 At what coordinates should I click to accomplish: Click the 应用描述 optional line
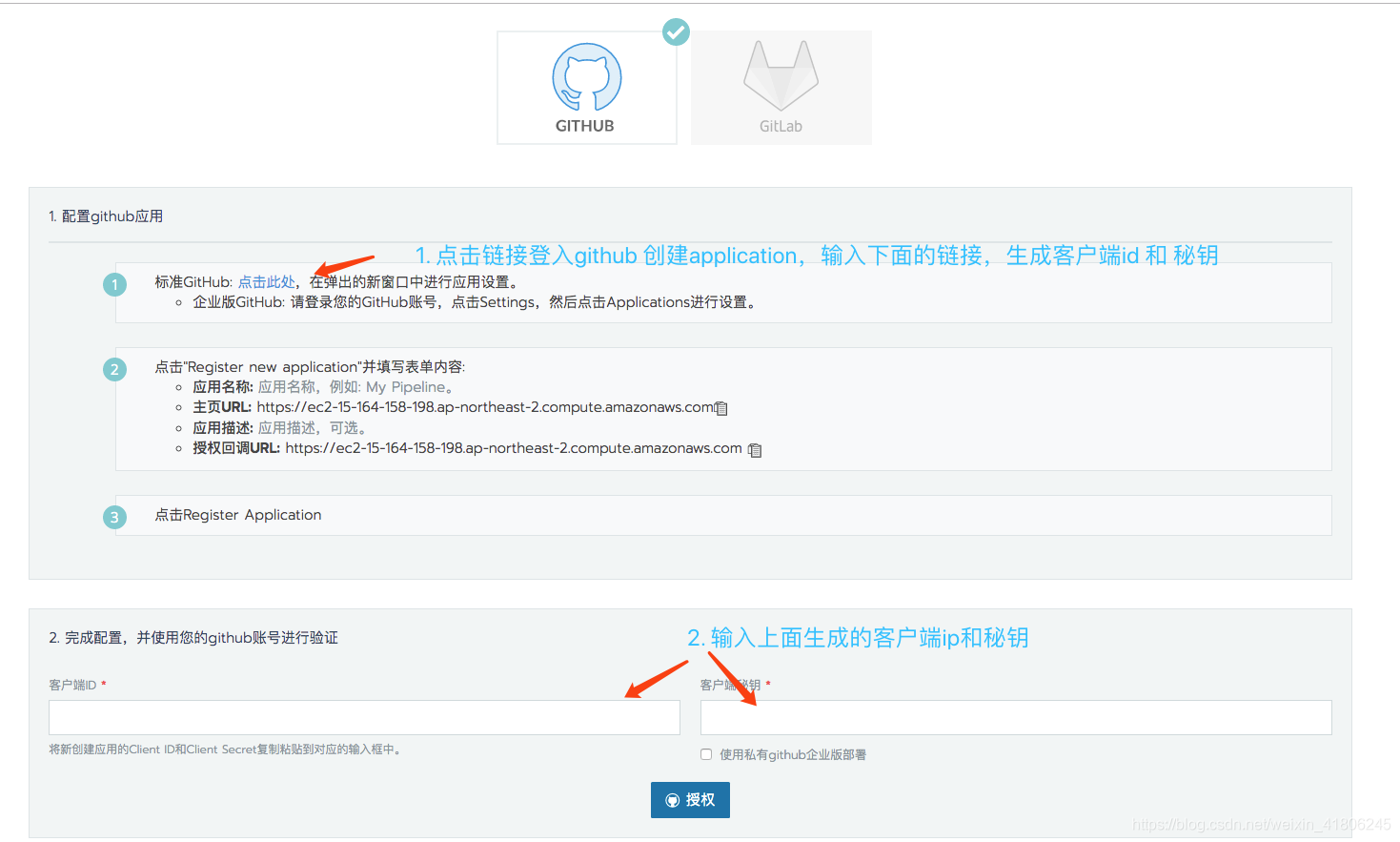point(281,428)
